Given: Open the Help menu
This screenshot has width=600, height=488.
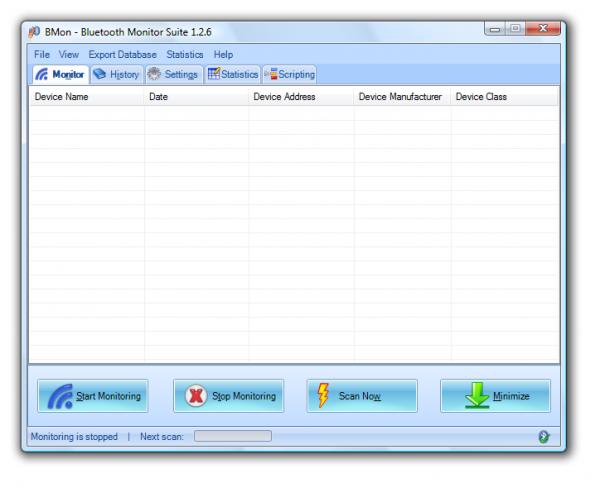Looking at the screenshot, I should (223, 55).
